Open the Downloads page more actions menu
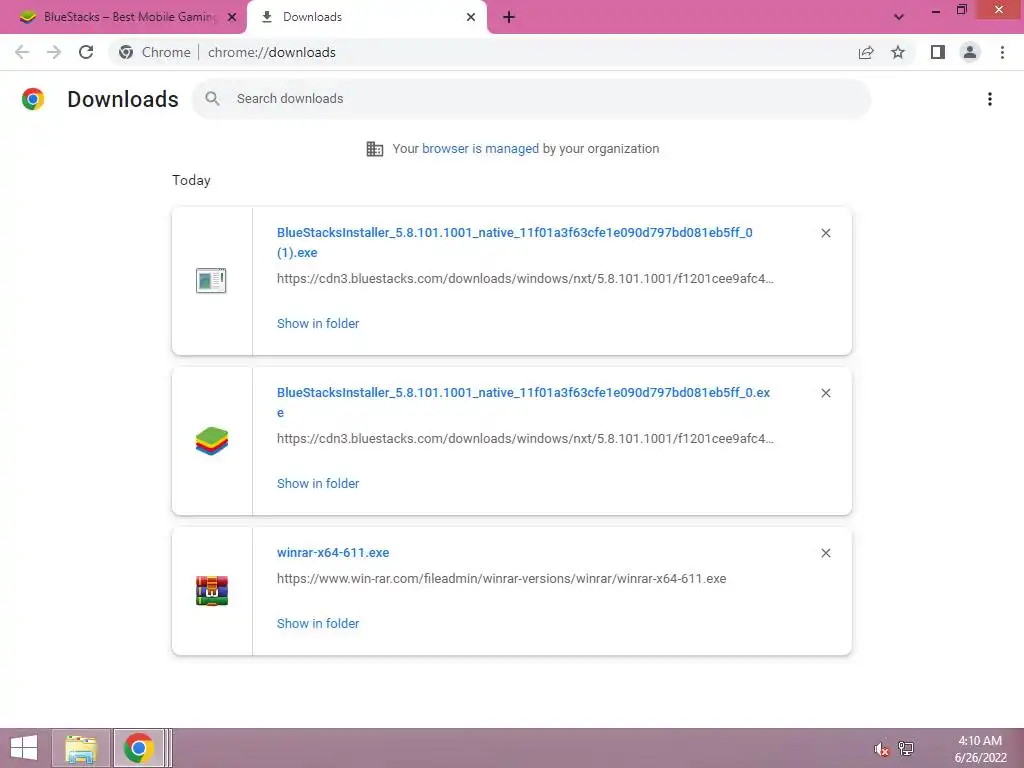1024x768 pixels. point(989,99)
